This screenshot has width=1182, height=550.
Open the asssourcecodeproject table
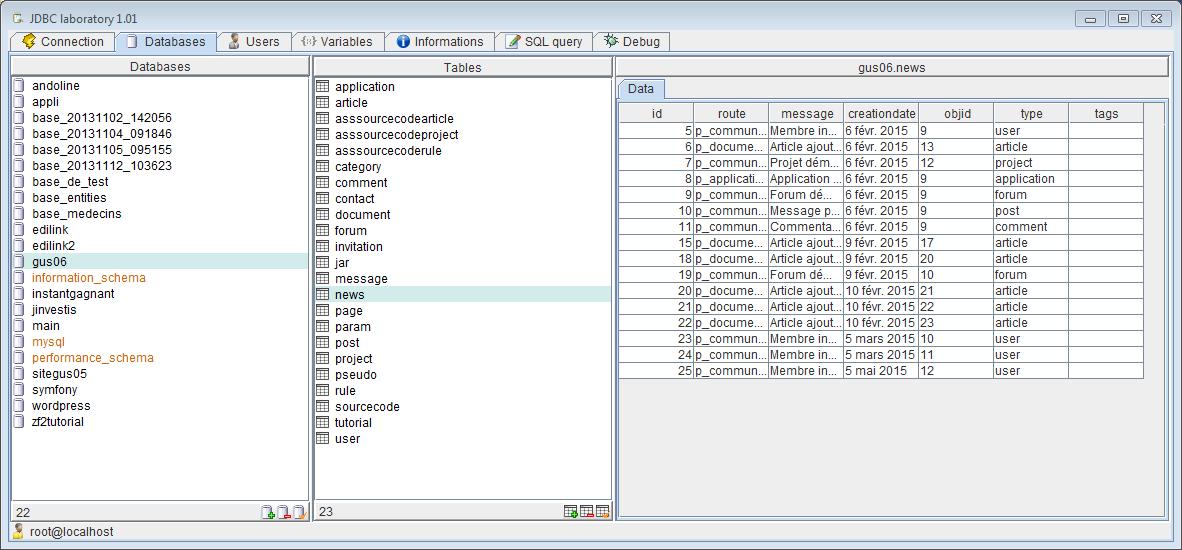[462, 134]
